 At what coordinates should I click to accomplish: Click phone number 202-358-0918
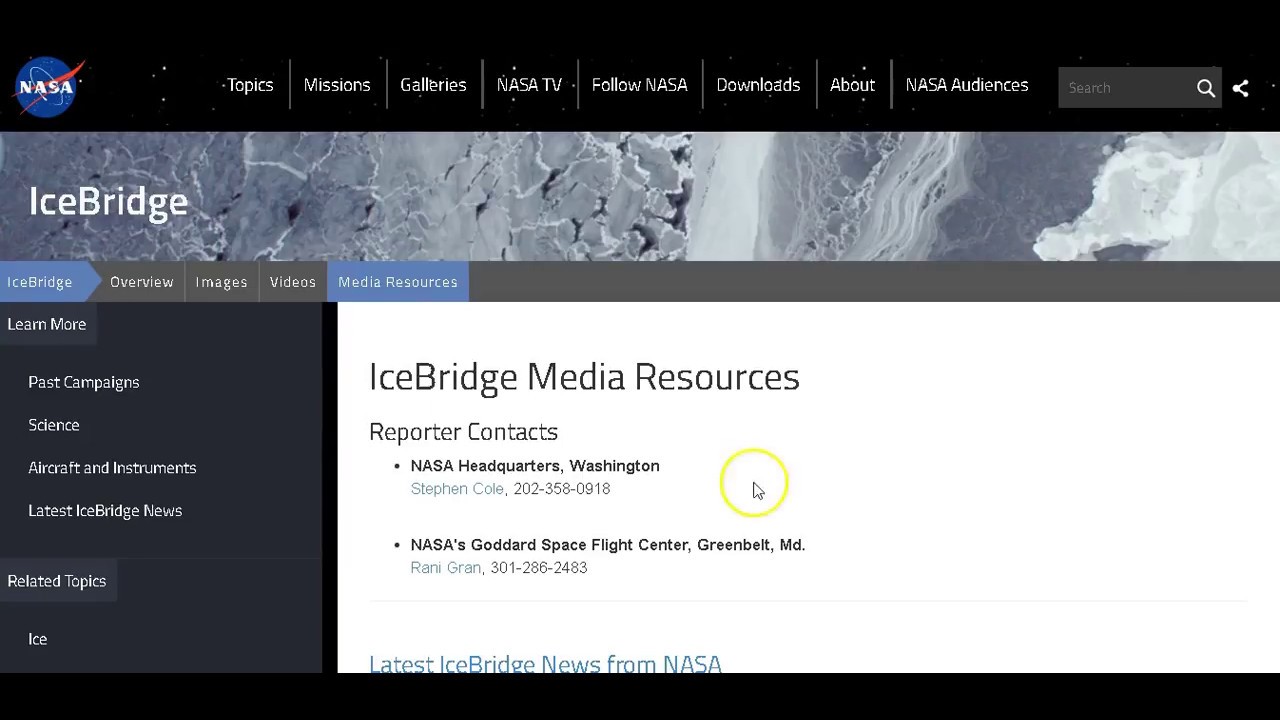(x=562, y=489)
